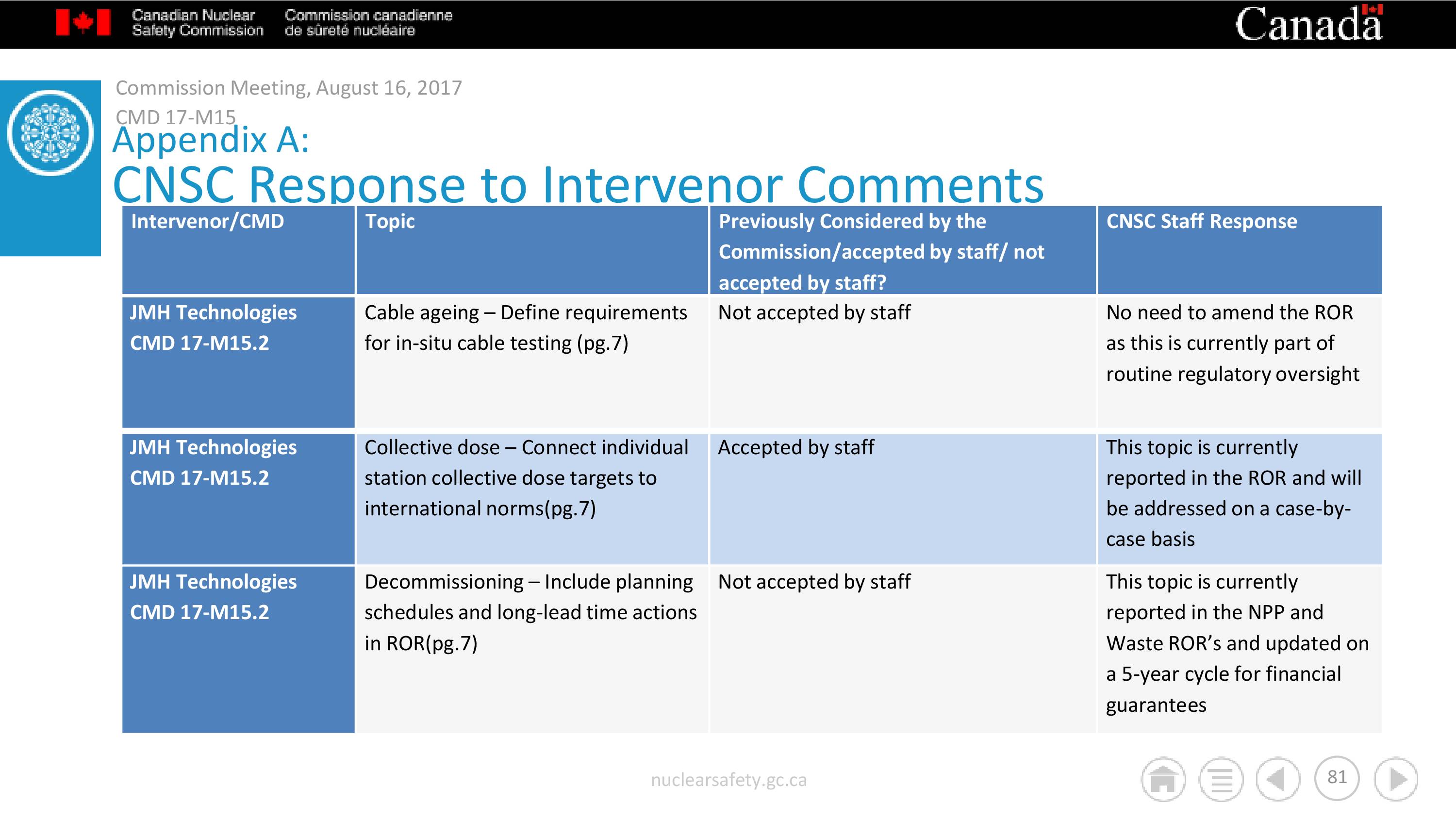Go to previous slide arrow
Screen dimensions: 1456x819
pyautogui.click(x=1278, y=779)
